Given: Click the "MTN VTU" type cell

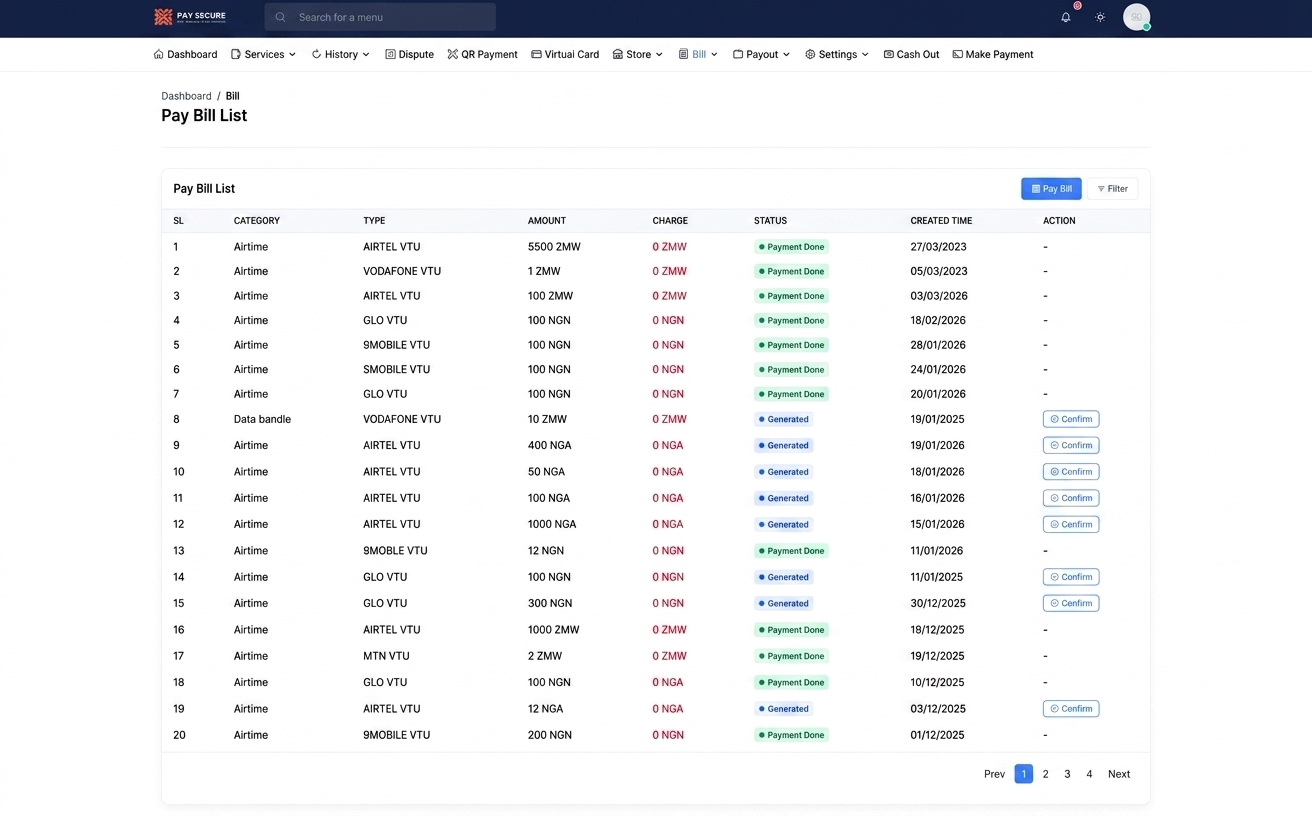Looking at the screenshot, I should click(x=386, y=656).
